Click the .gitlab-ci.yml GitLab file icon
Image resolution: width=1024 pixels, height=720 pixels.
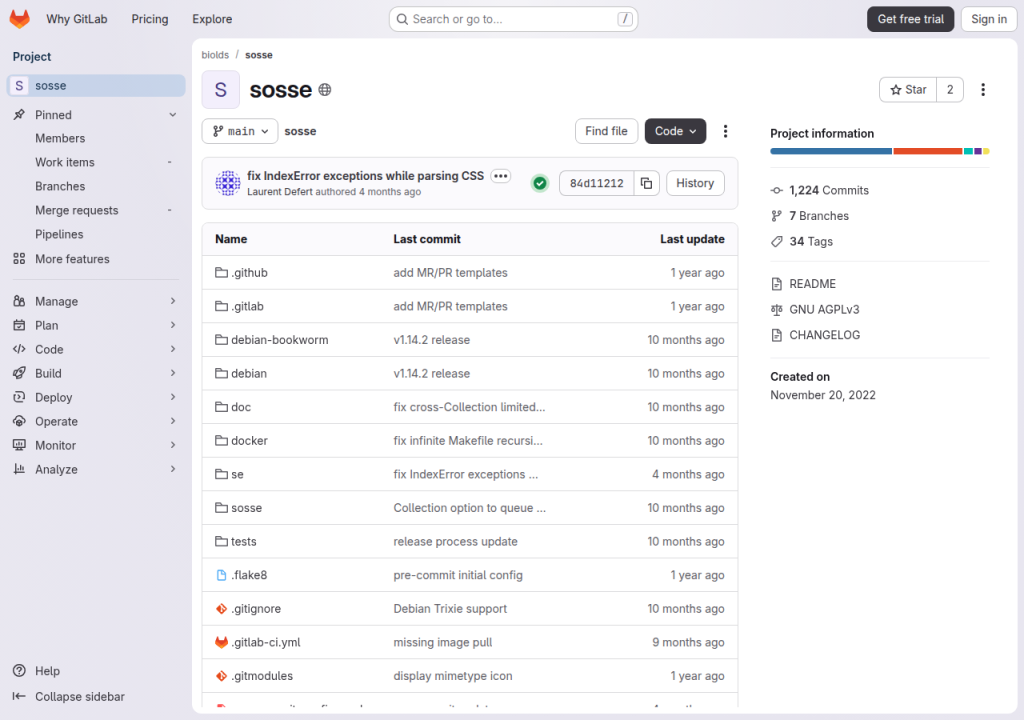pyautogui.click(x=221, y=642)
